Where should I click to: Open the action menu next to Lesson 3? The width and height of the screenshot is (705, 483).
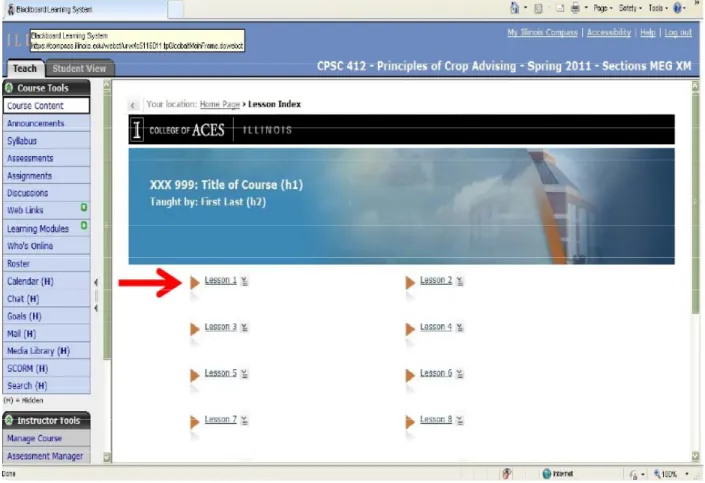(x=244, y=327)
